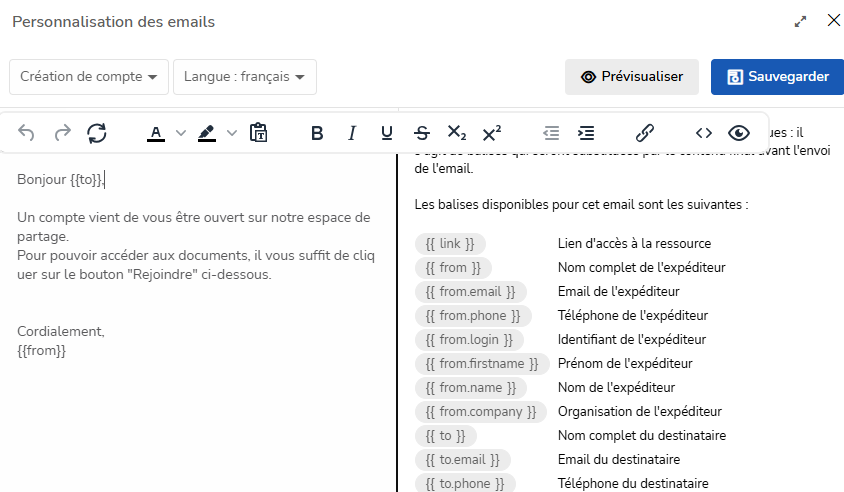
Task: Click the redo arrow icon
Action: coord(62,133)
